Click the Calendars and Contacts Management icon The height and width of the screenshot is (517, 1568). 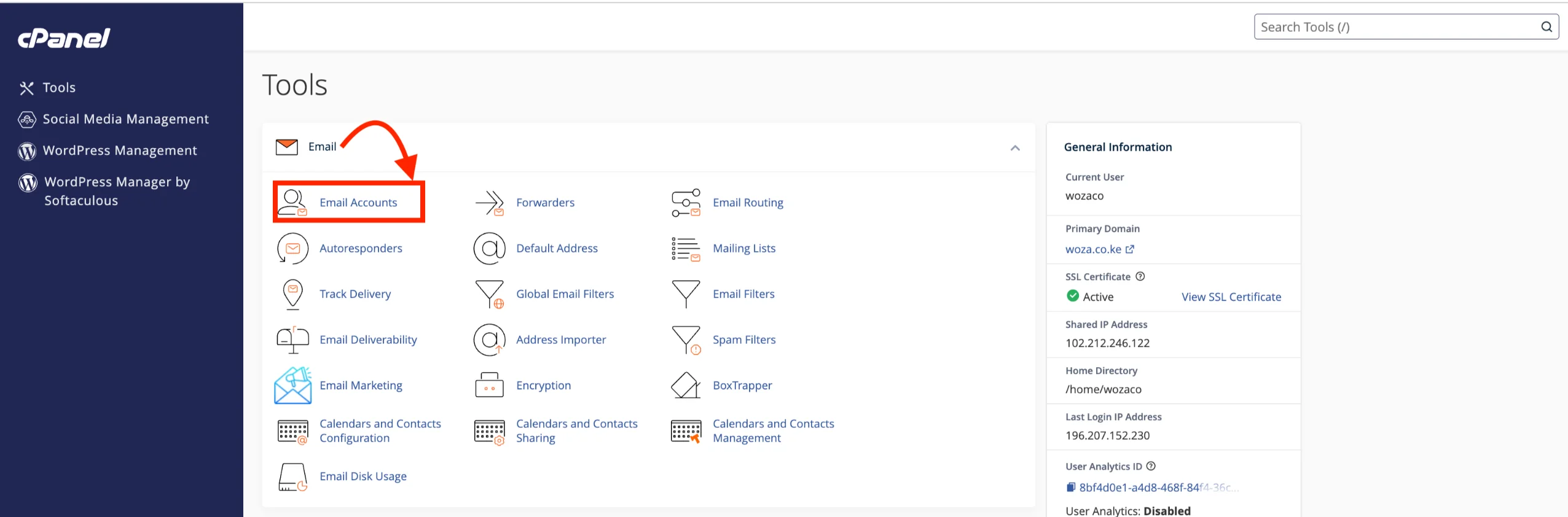coord(686,432)
